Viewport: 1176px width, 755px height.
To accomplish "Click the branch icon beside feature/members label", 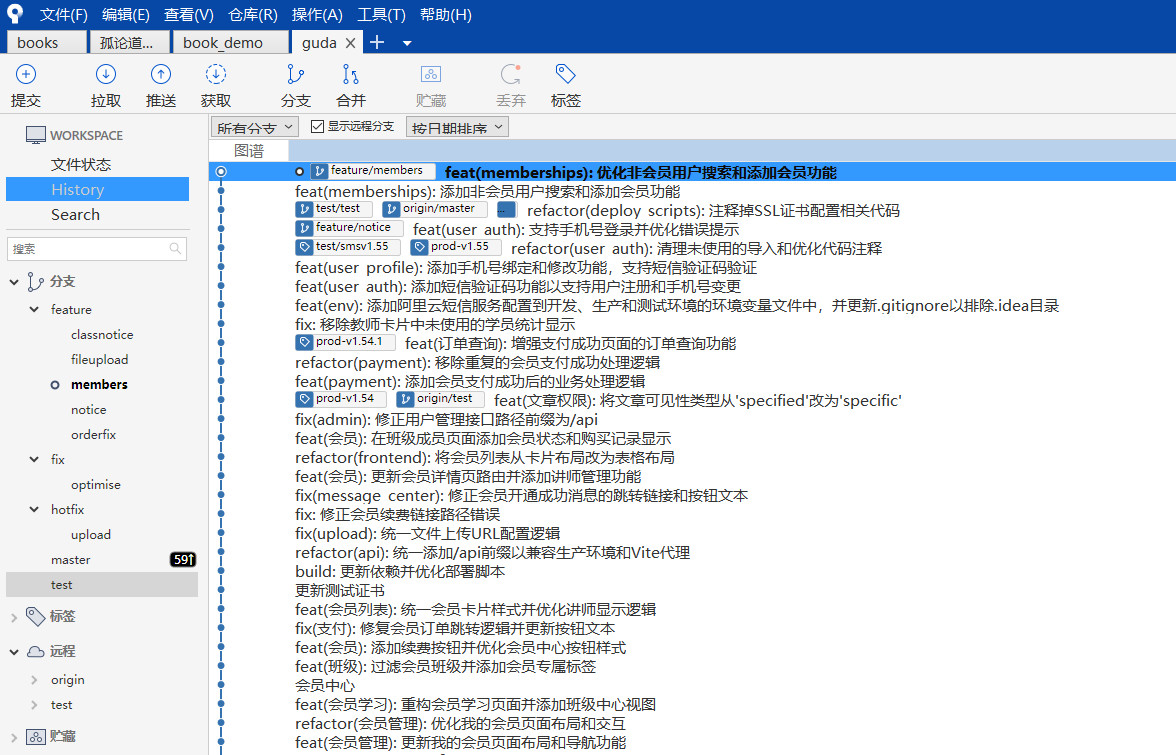I will (318, 170).
